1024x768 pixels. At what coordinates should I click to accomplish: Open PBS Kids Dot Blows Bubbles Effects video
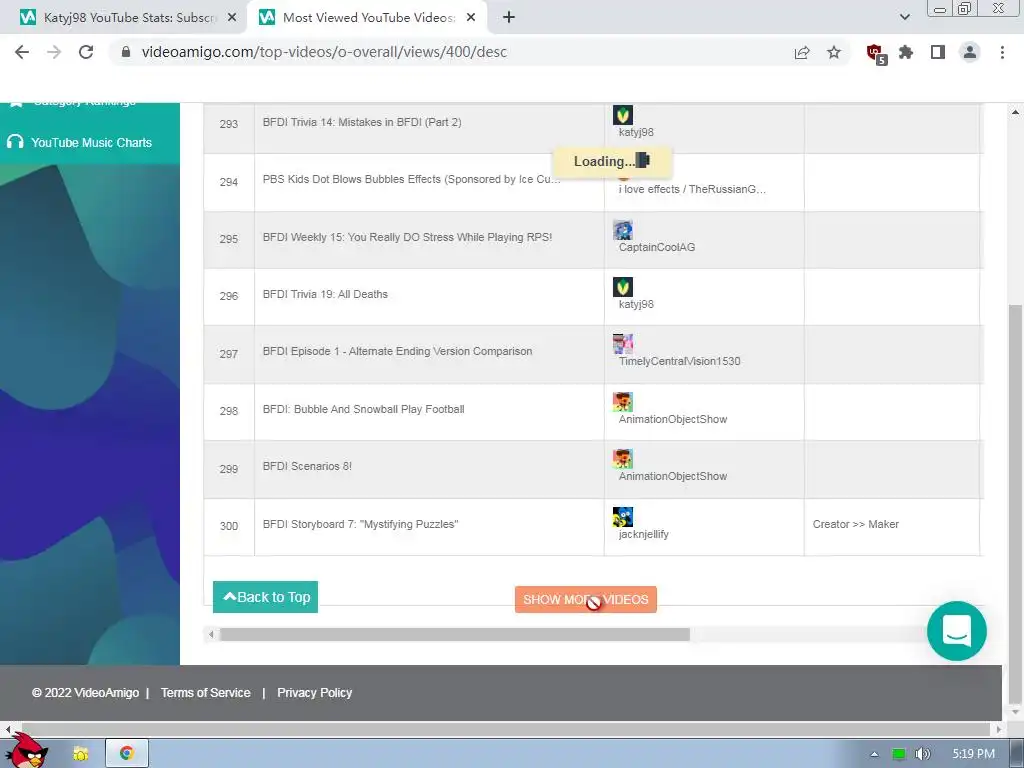point(411,180)
